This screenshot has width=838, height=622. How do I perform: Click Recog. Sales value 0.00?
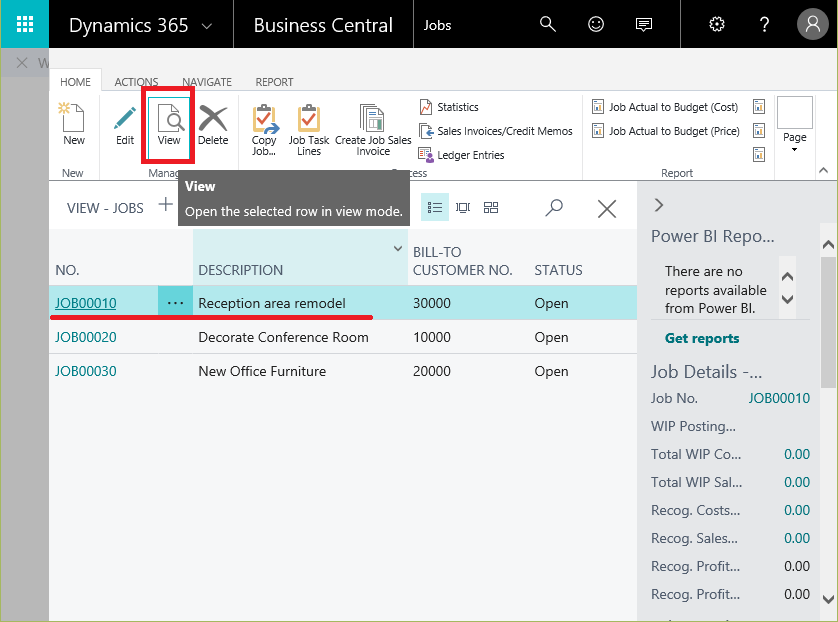796,538
